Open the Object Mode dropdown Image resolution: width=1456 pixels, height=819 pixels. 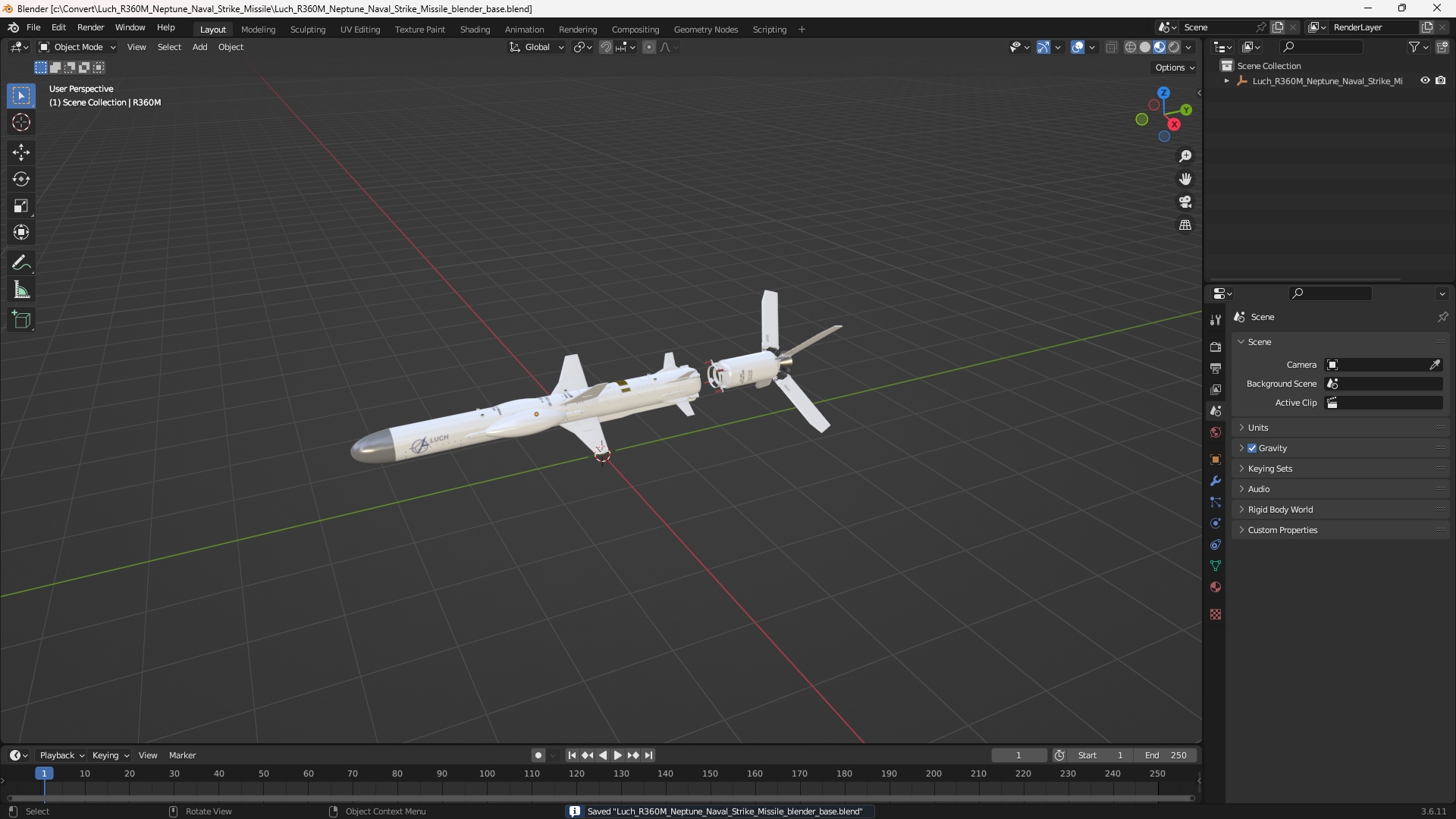[77, 47]
